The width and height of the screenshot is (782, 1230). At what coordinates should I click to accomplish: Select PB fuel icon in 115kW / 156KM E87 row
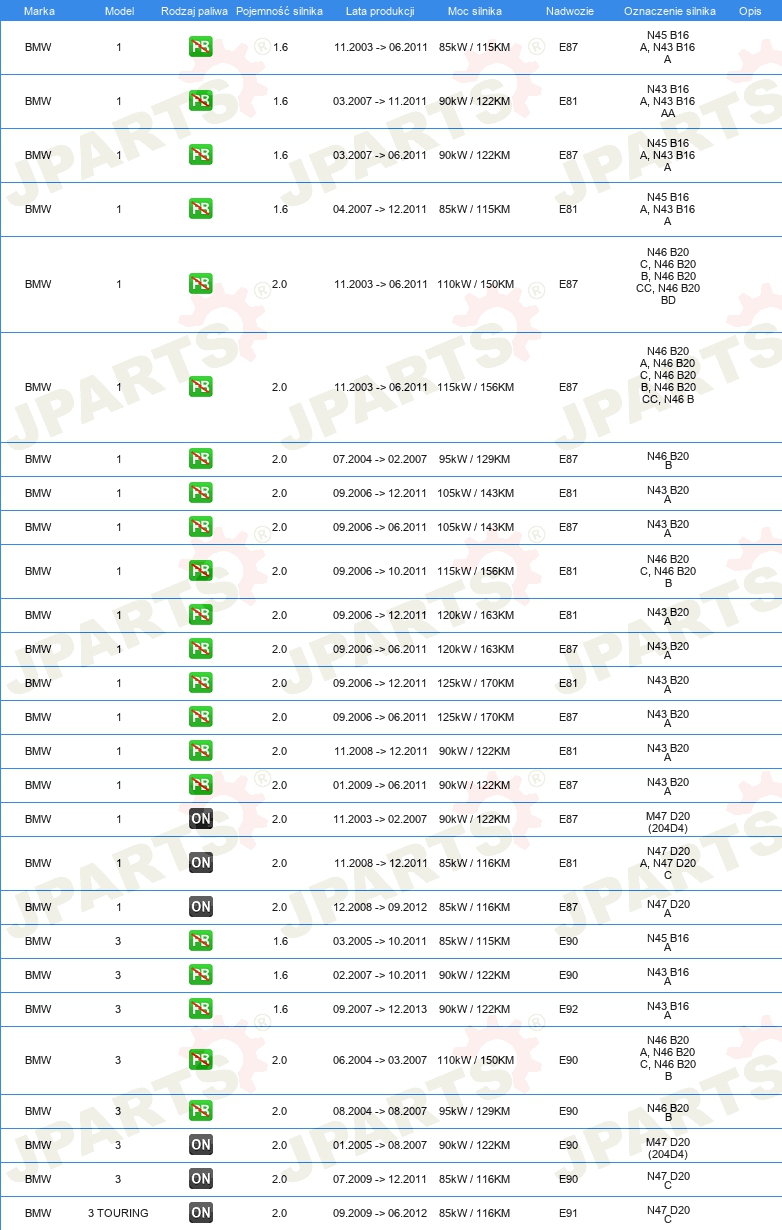coord(201,387)
